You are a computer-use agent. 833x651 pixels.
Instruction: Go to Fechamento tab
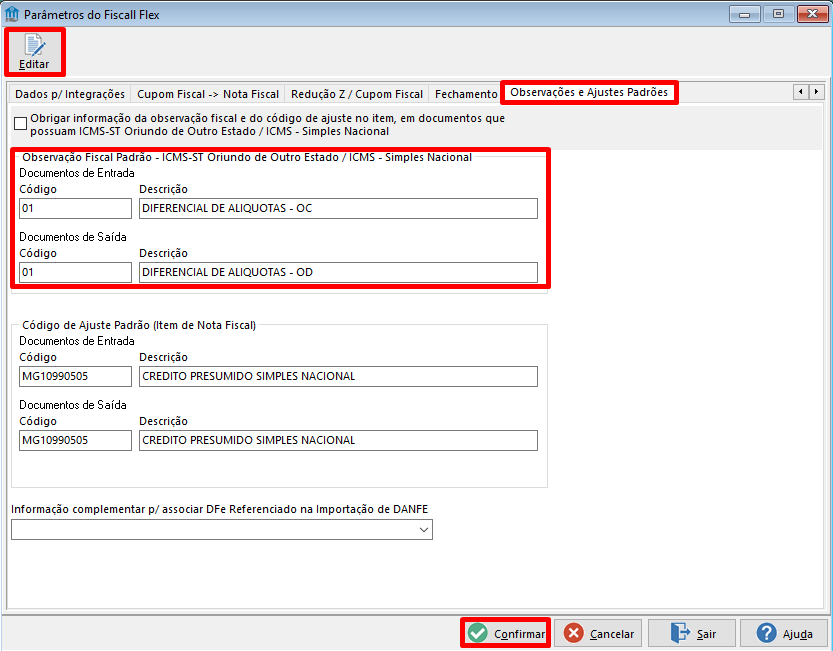tap(466, 94)
